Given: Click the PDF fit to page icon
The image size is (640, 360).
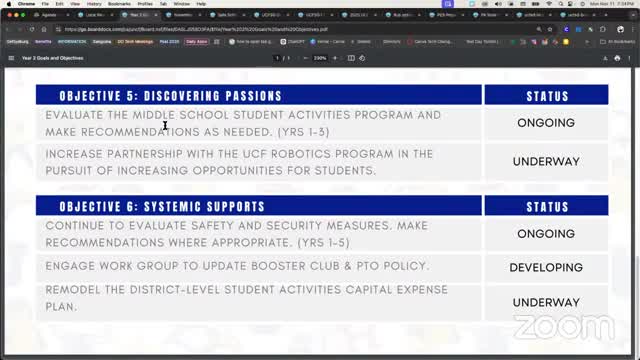Looking at the screenshot, I should (x=351, y=58).
